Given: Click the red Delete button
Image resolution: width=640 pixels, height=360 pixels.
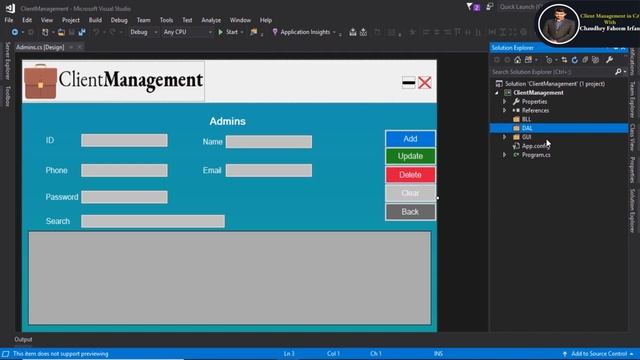Looking at the screenshot, I should [410, 175].
